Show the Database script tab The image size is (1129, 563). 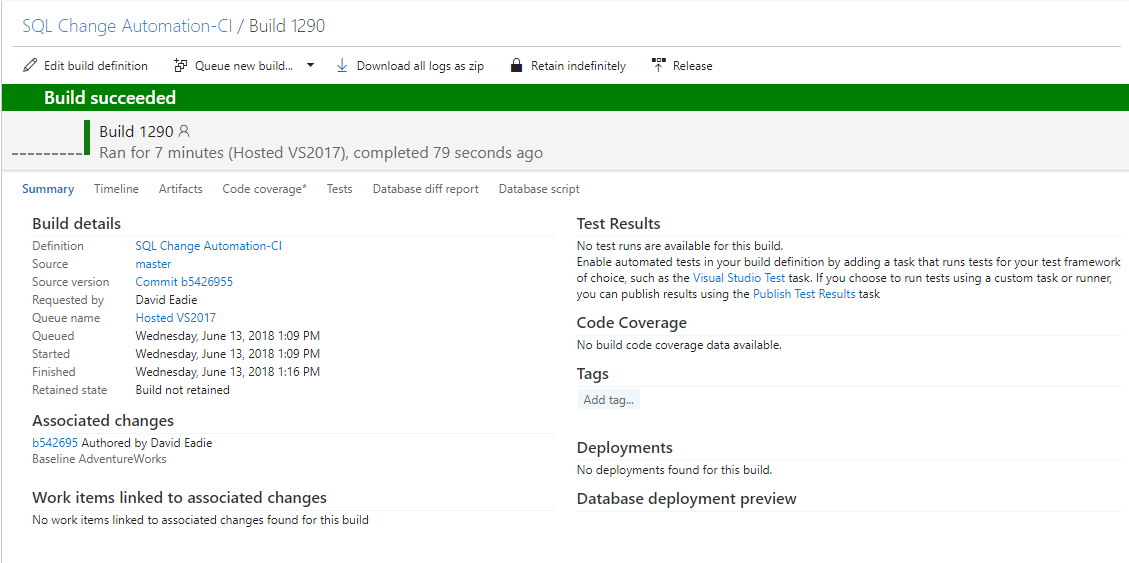point(539,189)
